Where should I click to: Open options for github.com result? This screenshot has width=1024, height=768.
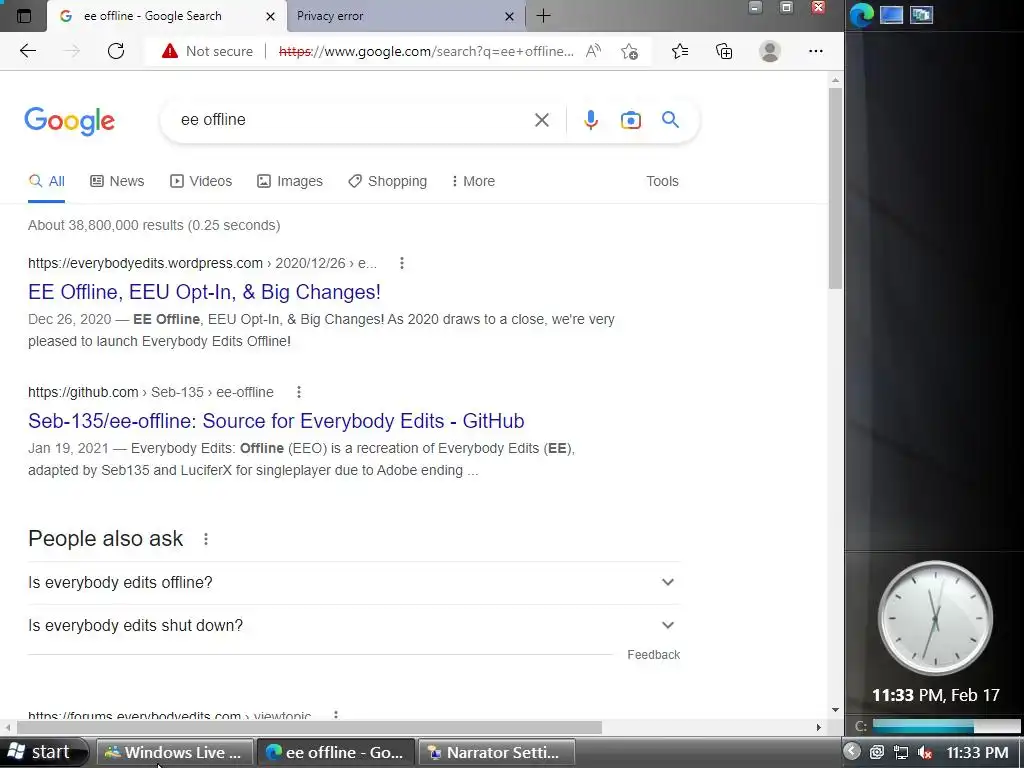pyautogui.click(x=298, y=392)
